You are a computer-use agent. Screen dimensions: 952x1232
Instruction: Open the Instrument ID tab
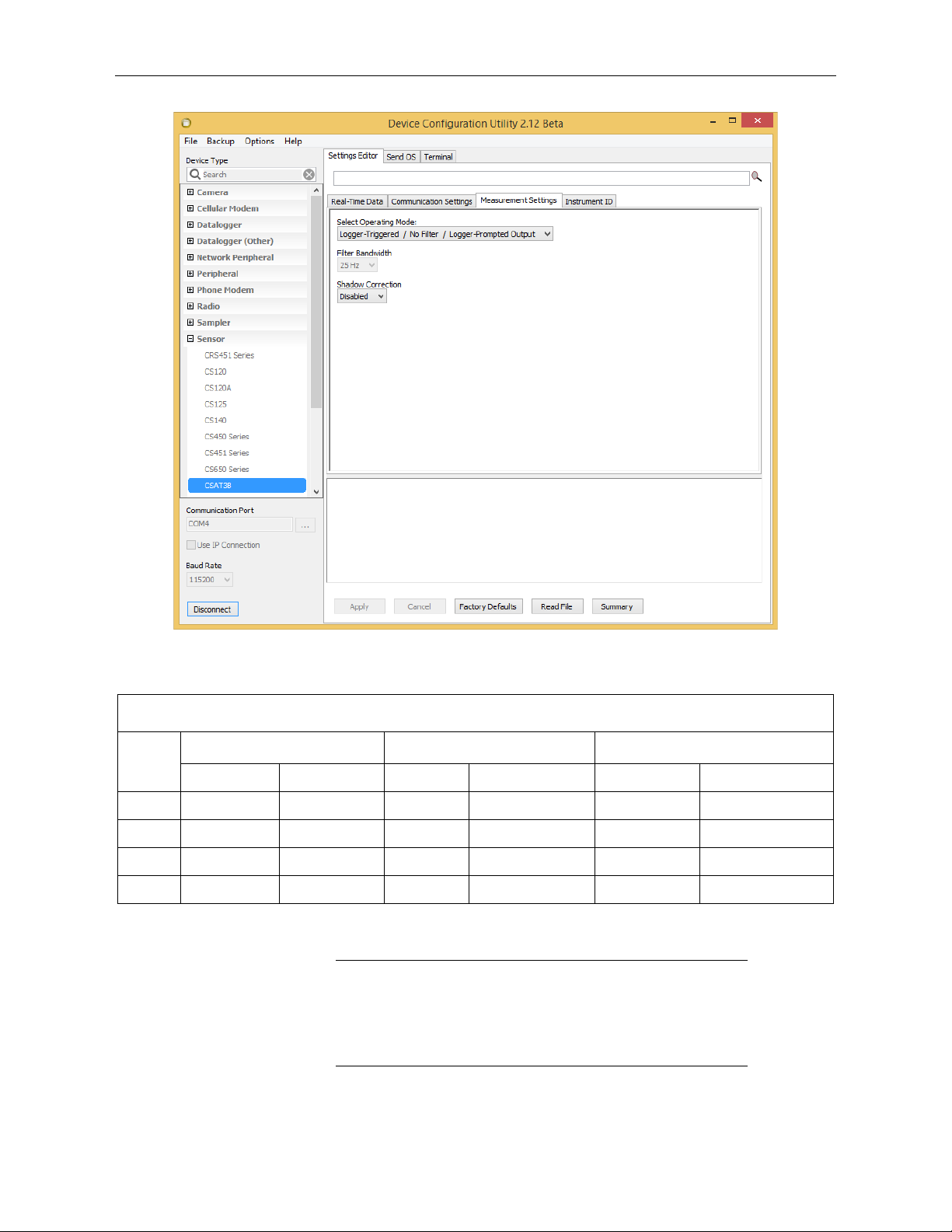point(588,201)
